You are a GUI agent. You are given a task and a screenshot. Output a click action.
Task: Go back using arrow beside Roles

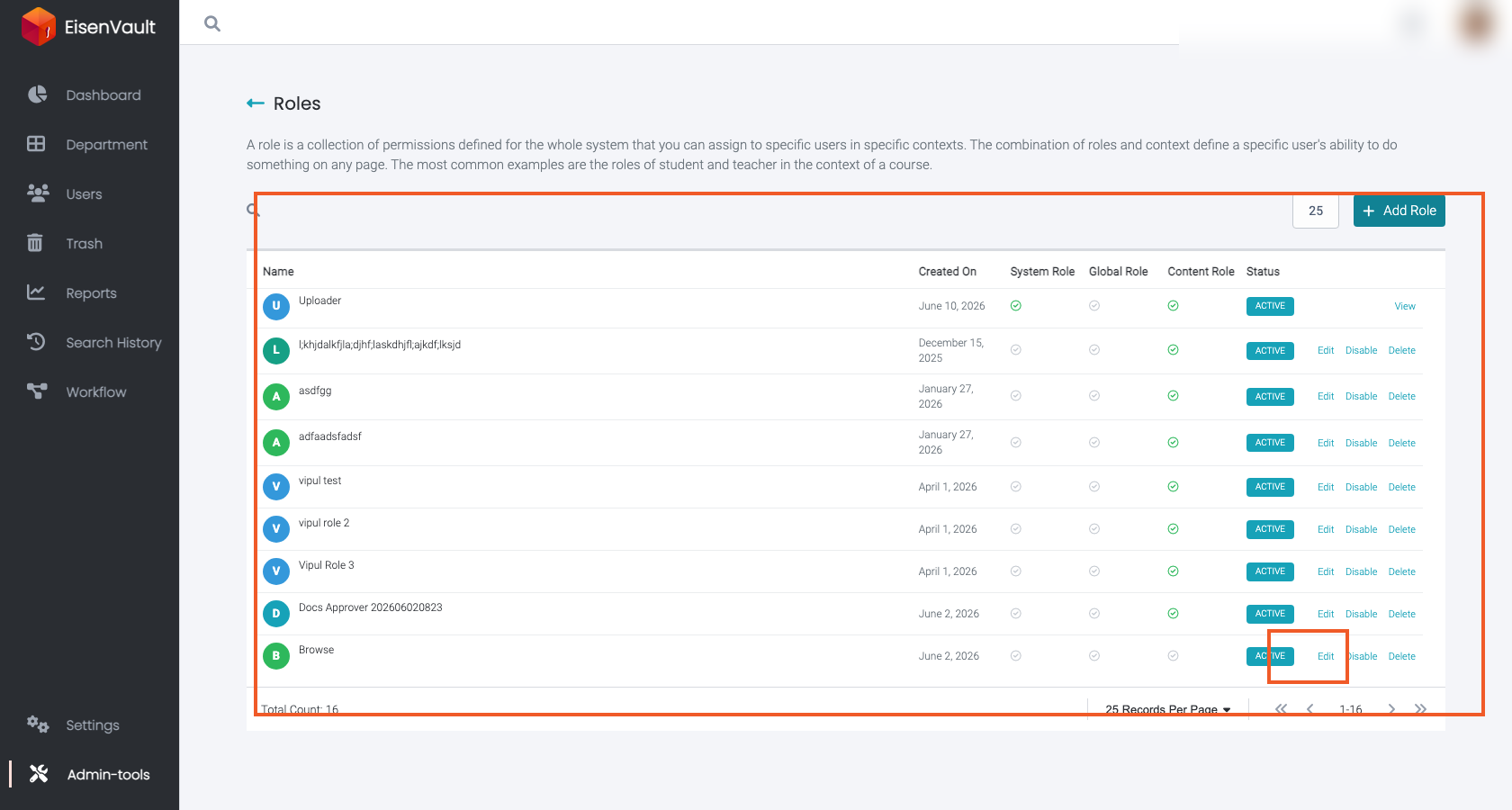pyautogui.click(x=256, y=103)
